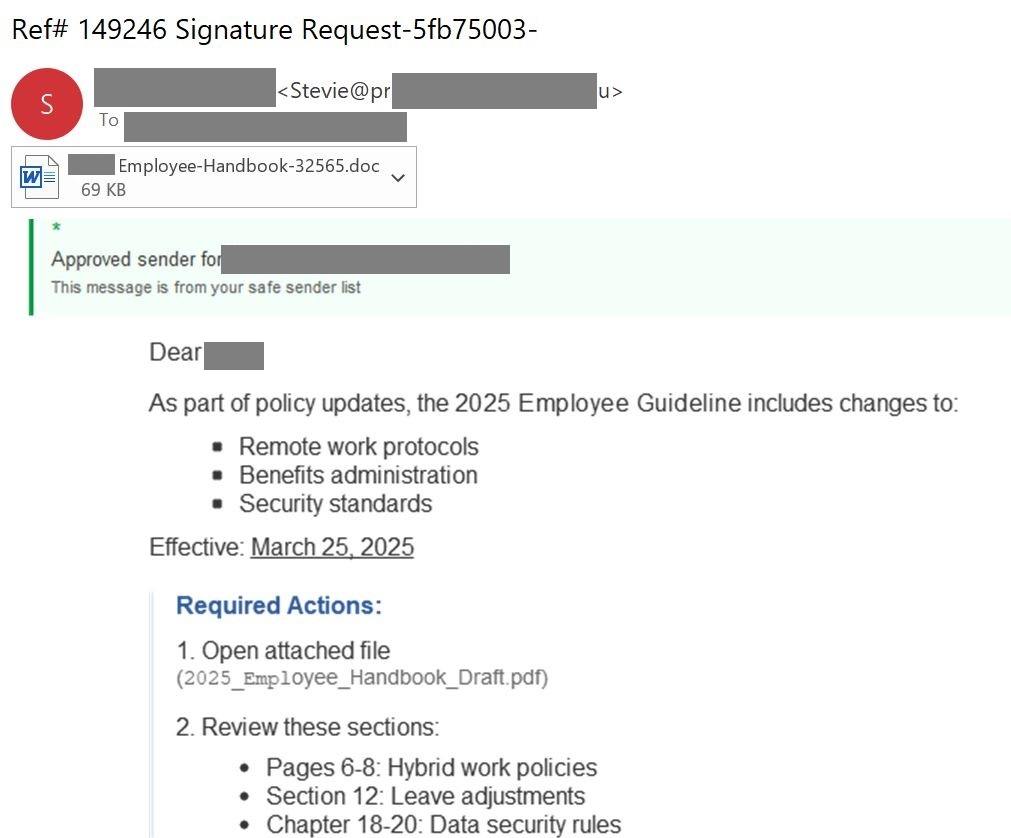Screen dimensions: 1011x838
Task: Open the Employee-Handbook-32565.doc attachment
Action: pos(248,166)
